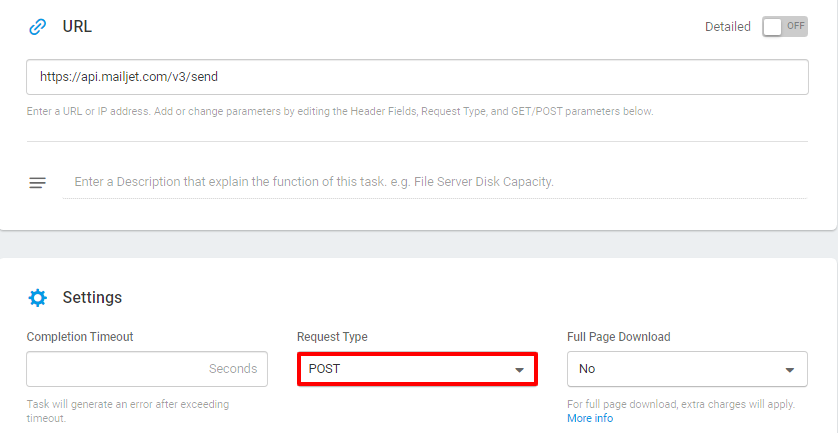838x433 pixels.
Task: Click the blue Settings gear icon
Action: 37,298
